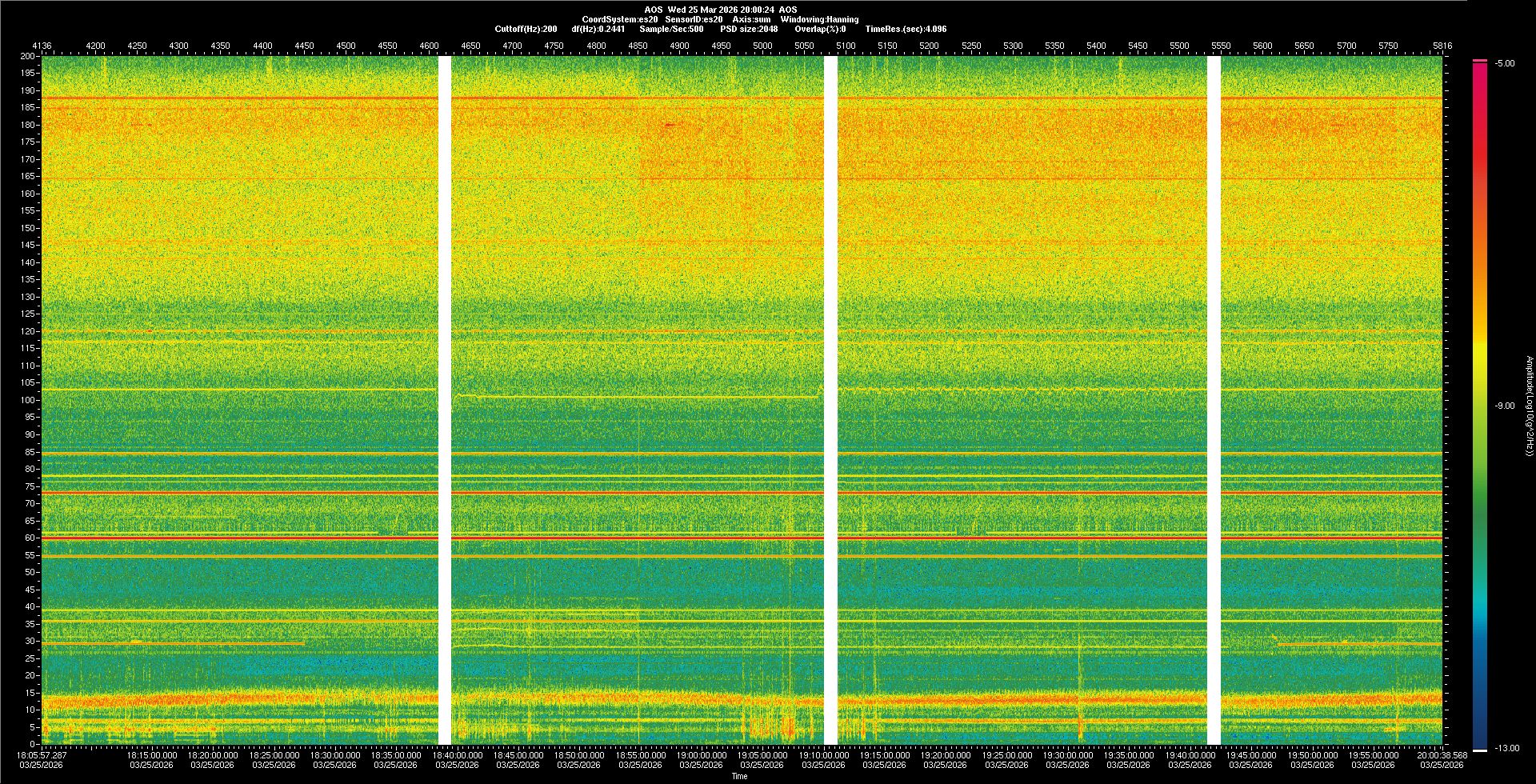Select the Overlap(%):0 header value
Screen dimensions: 1536x784
pyautogui.click(x=820, y=29)
